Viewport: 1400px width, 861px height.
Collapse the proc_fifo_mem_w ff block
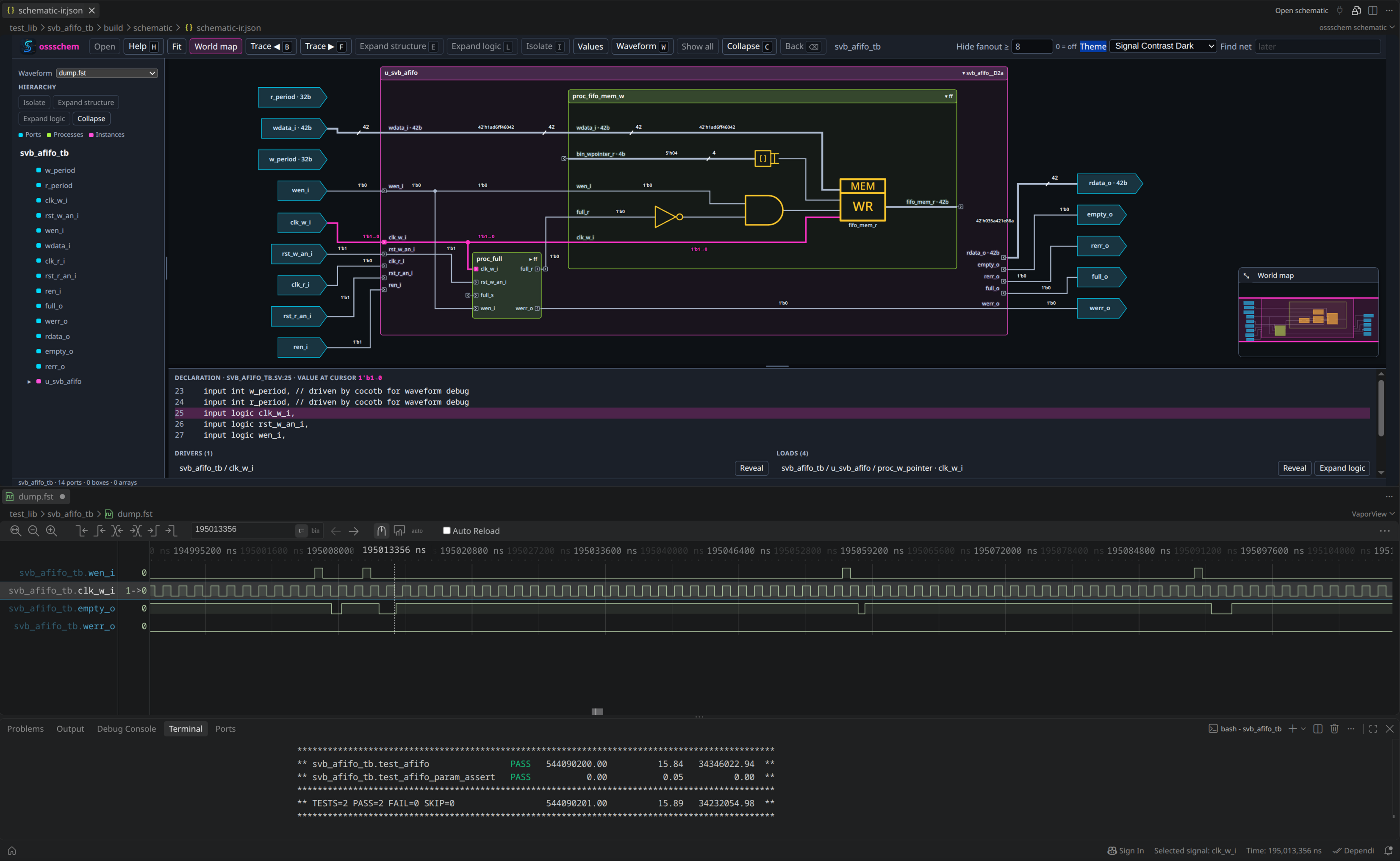pos(949,96)
